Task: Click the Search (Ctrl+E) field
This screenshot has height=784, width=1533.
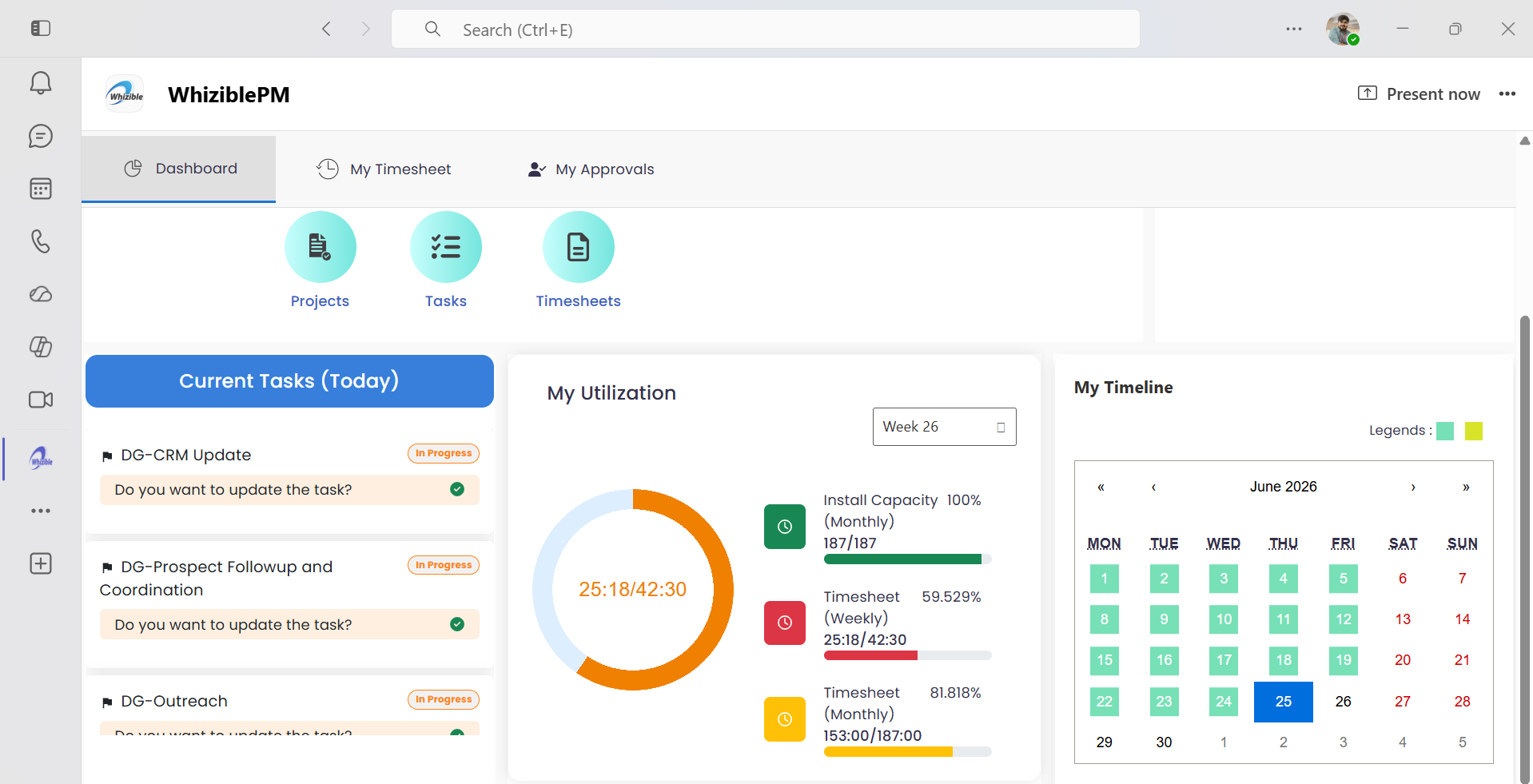Action: (766, 29)
